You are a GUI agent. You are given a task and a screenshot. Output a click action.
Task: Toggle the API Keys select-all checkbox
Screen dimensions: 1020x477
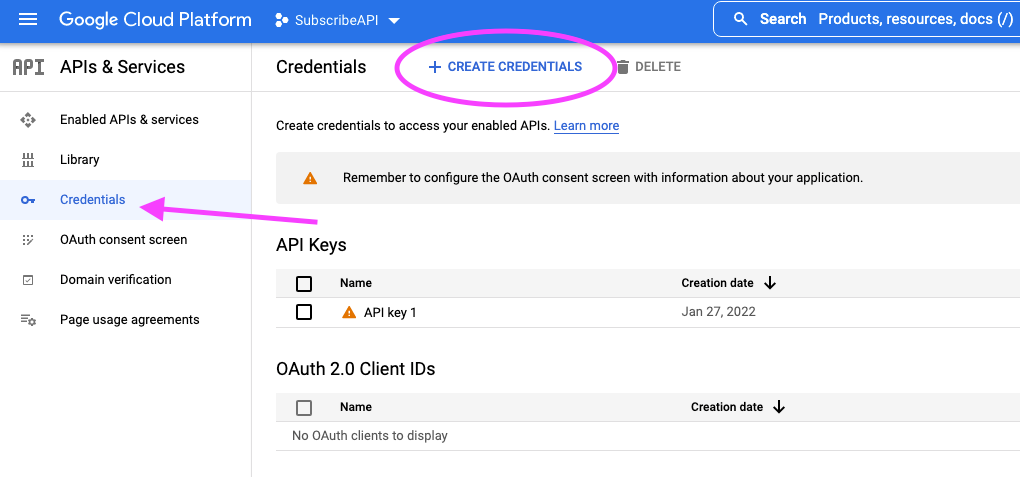[304, 284]
